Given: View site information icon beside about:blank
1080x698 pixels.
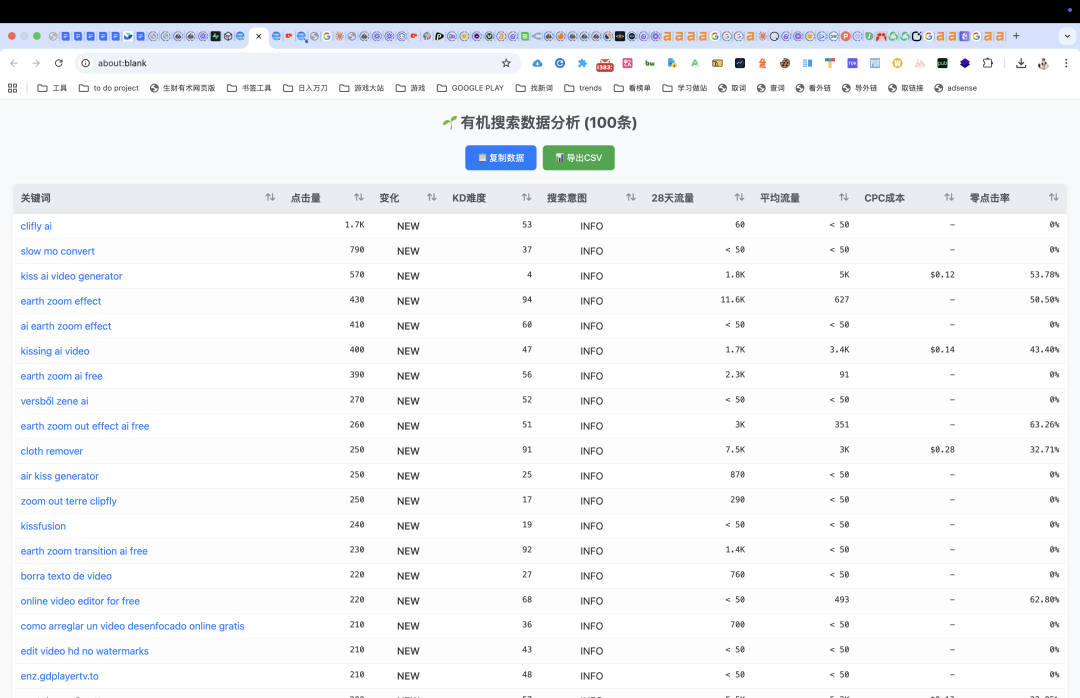Looking at the screenshot, I should (x=85, y=63).
